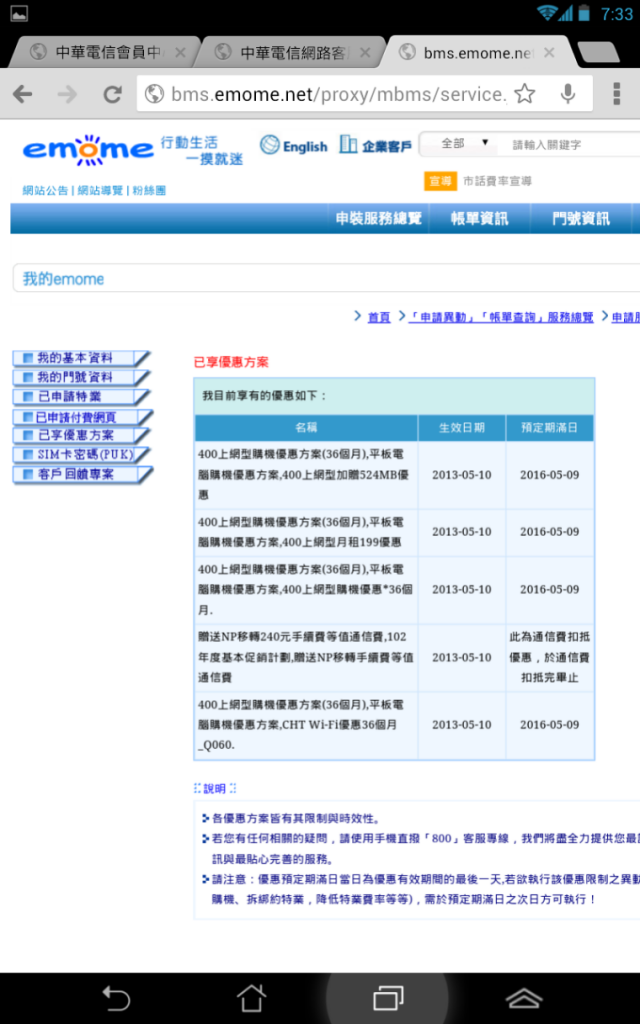
Task: Tap the battery status icon
Action: tap(584, 12)
